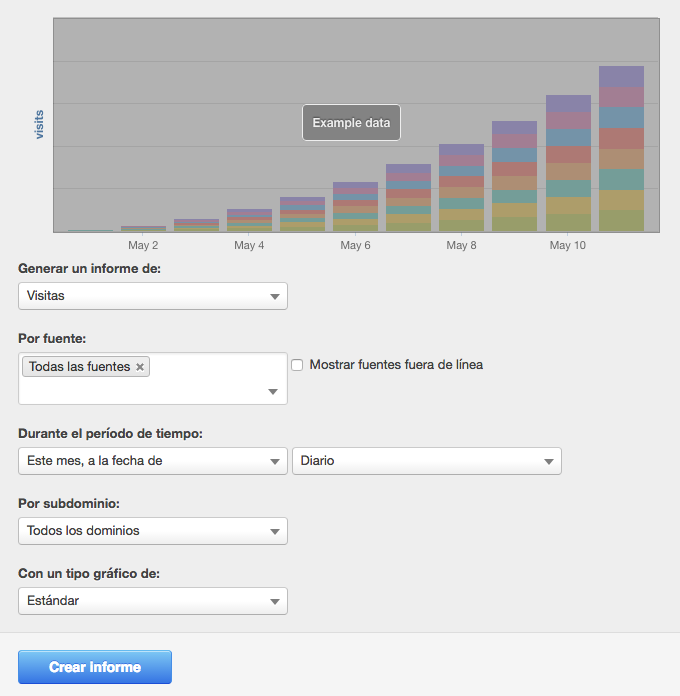
Task: Click the 'visits' y-axis label
Action: (40, 125)
